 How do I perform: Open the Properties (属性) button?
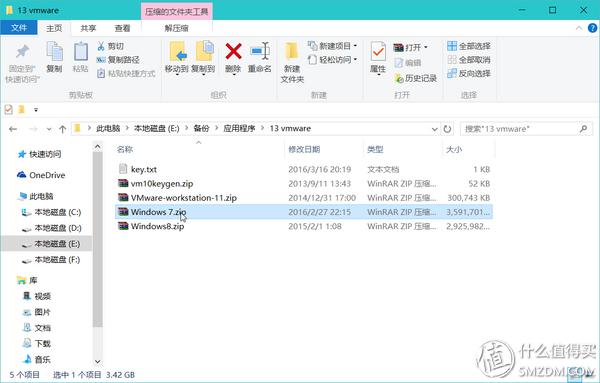[378, 57]
